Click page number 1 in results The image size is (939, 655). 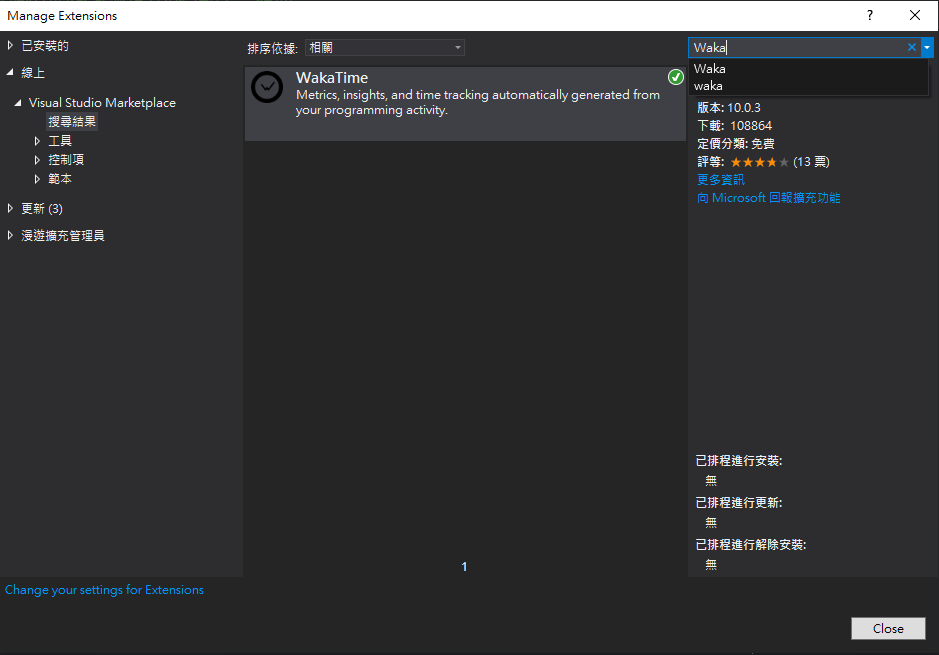[x=464, y=566]
